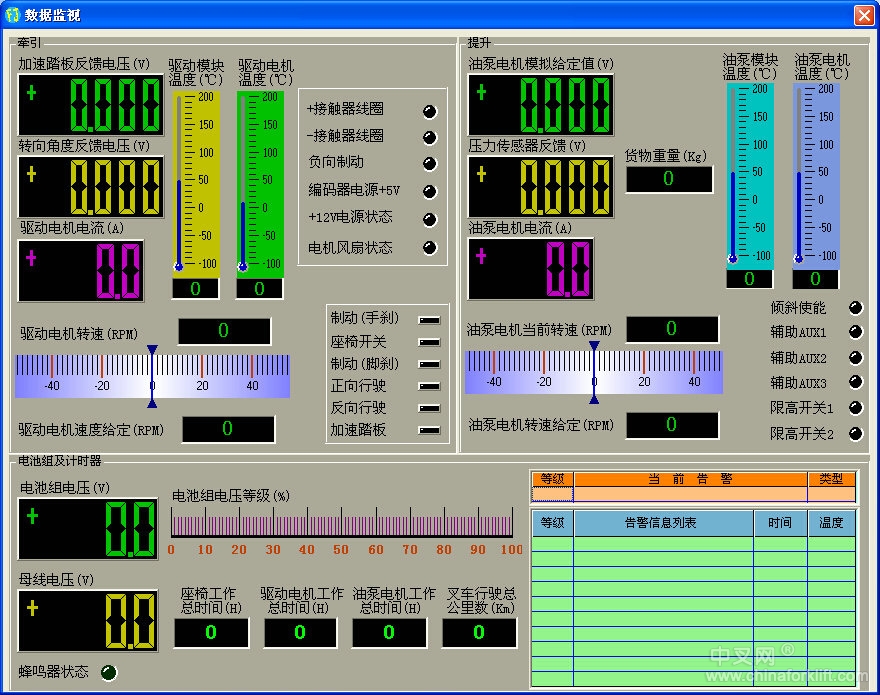
Task: Toggle the 加速踏板 accelerator indicator
Action: click(x=429, y=431)
